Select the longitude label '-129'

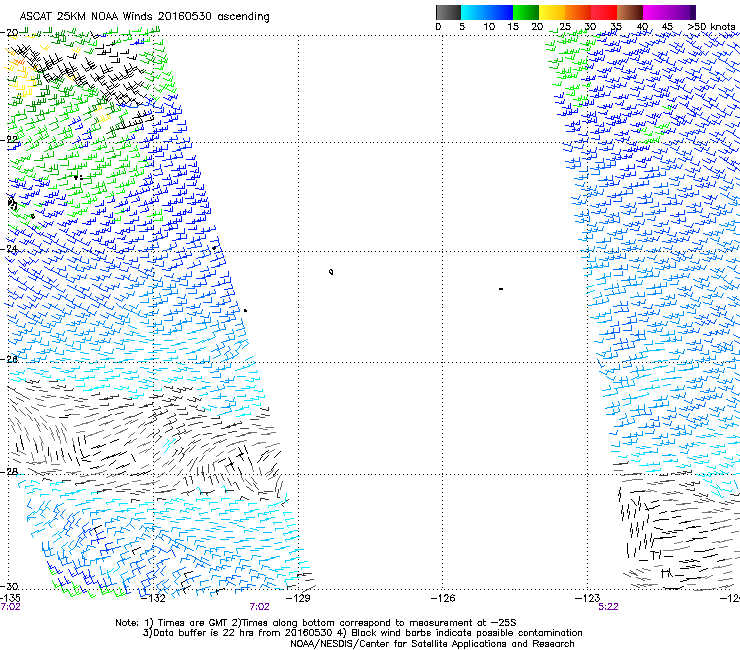(x=299, y=598)
